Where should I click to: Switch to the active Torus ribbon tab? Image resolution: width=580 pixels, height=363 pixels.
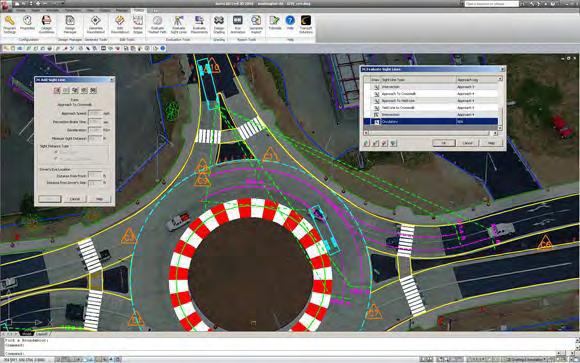(x=139, y=10)
